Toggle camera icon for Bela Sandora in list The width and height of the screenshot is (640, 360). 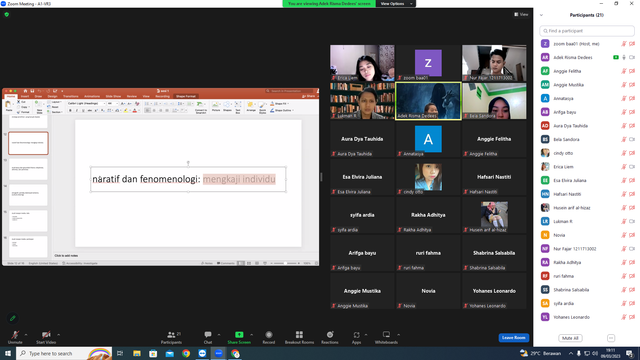pos(632,140)
